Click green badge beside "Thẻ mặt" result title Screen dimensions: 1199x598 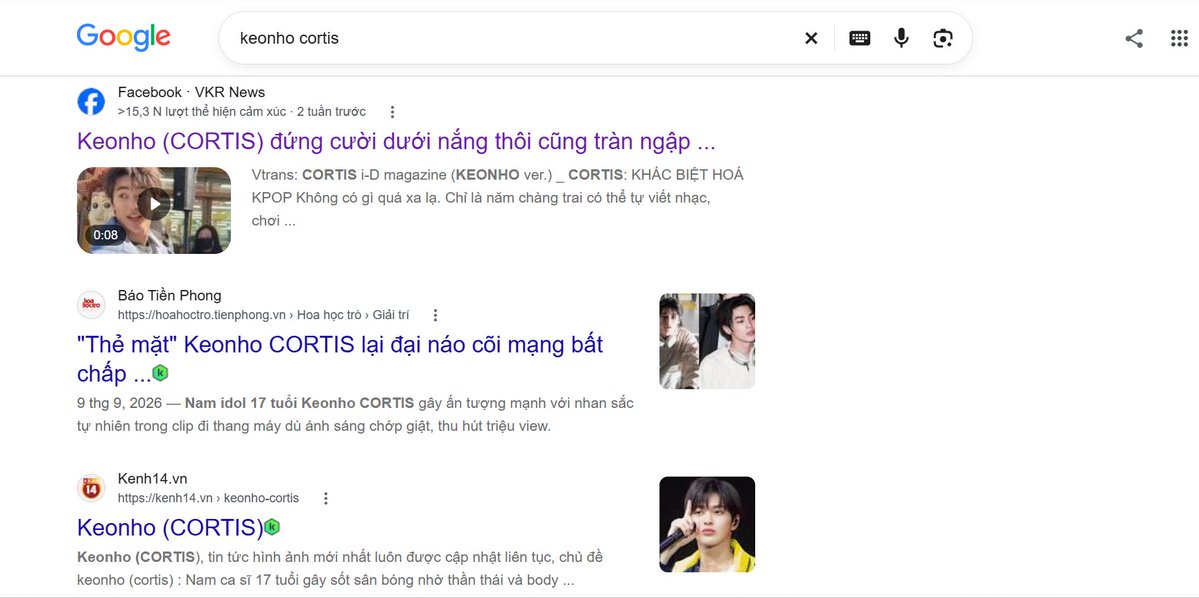[x=160, y=373]
